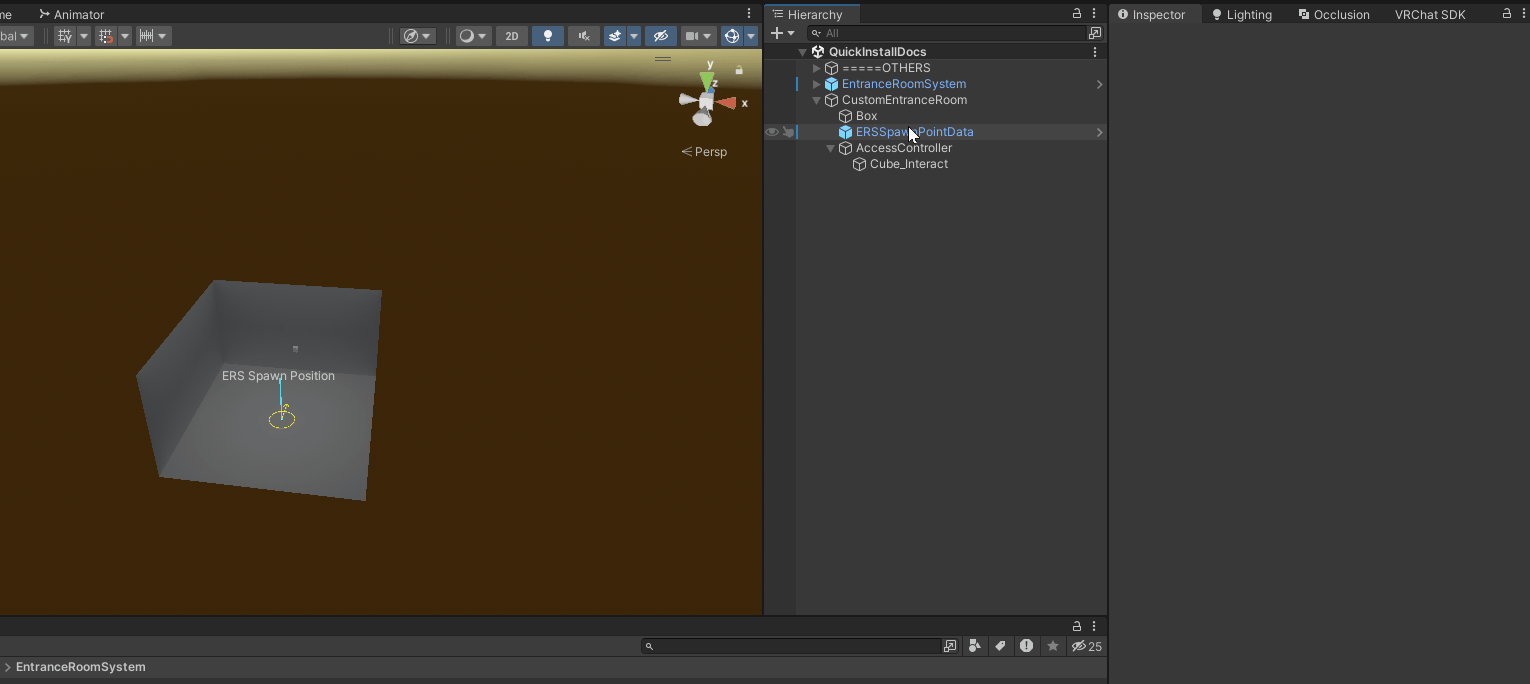This screenshot has width=1530, height=684.
Task: Select the Cube_Interact object in Hierarchy
Action: [908, 164]
